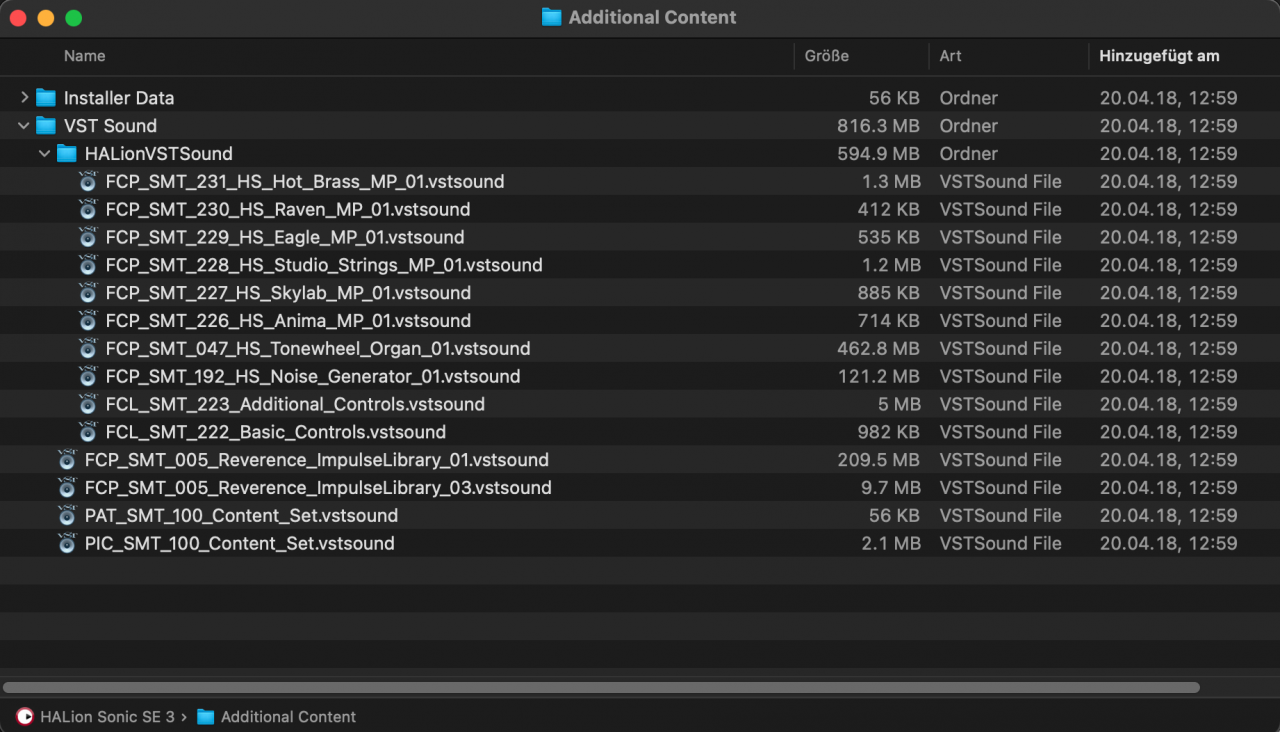
Task: Click the Anima vstsound file icon
Action: coord(88,321)
